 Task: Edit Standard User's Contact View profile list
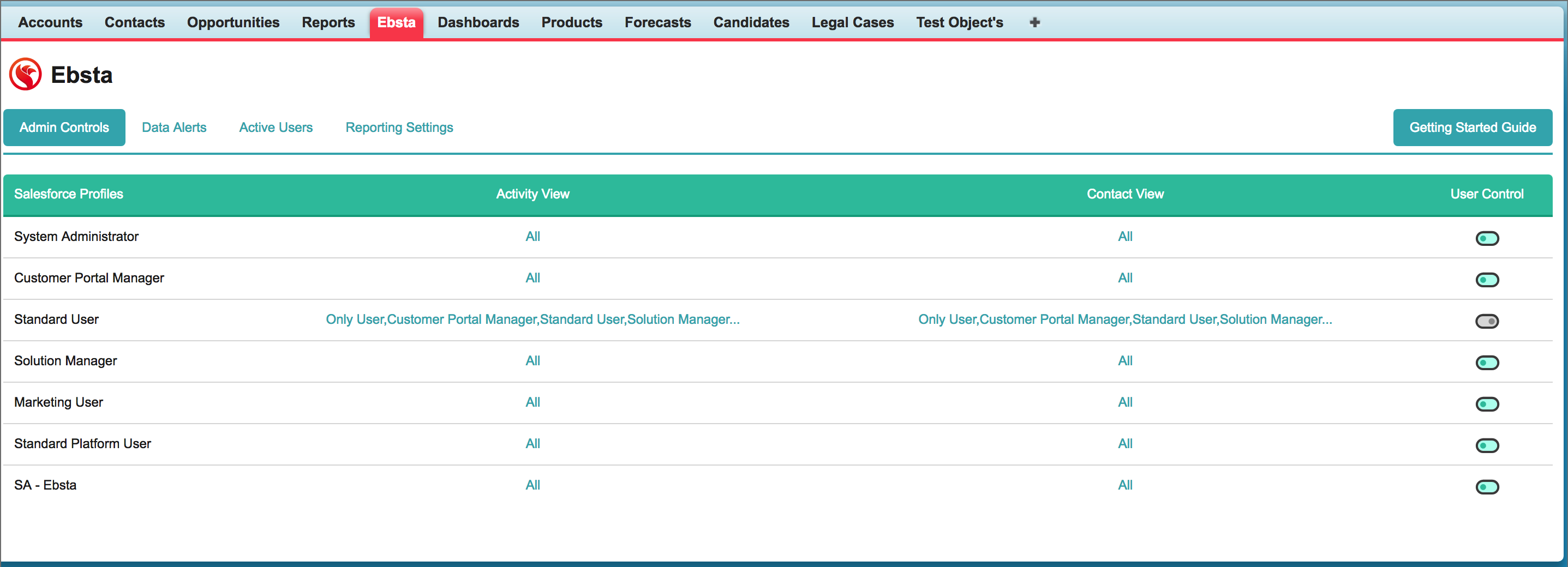tap(1125, 319)
